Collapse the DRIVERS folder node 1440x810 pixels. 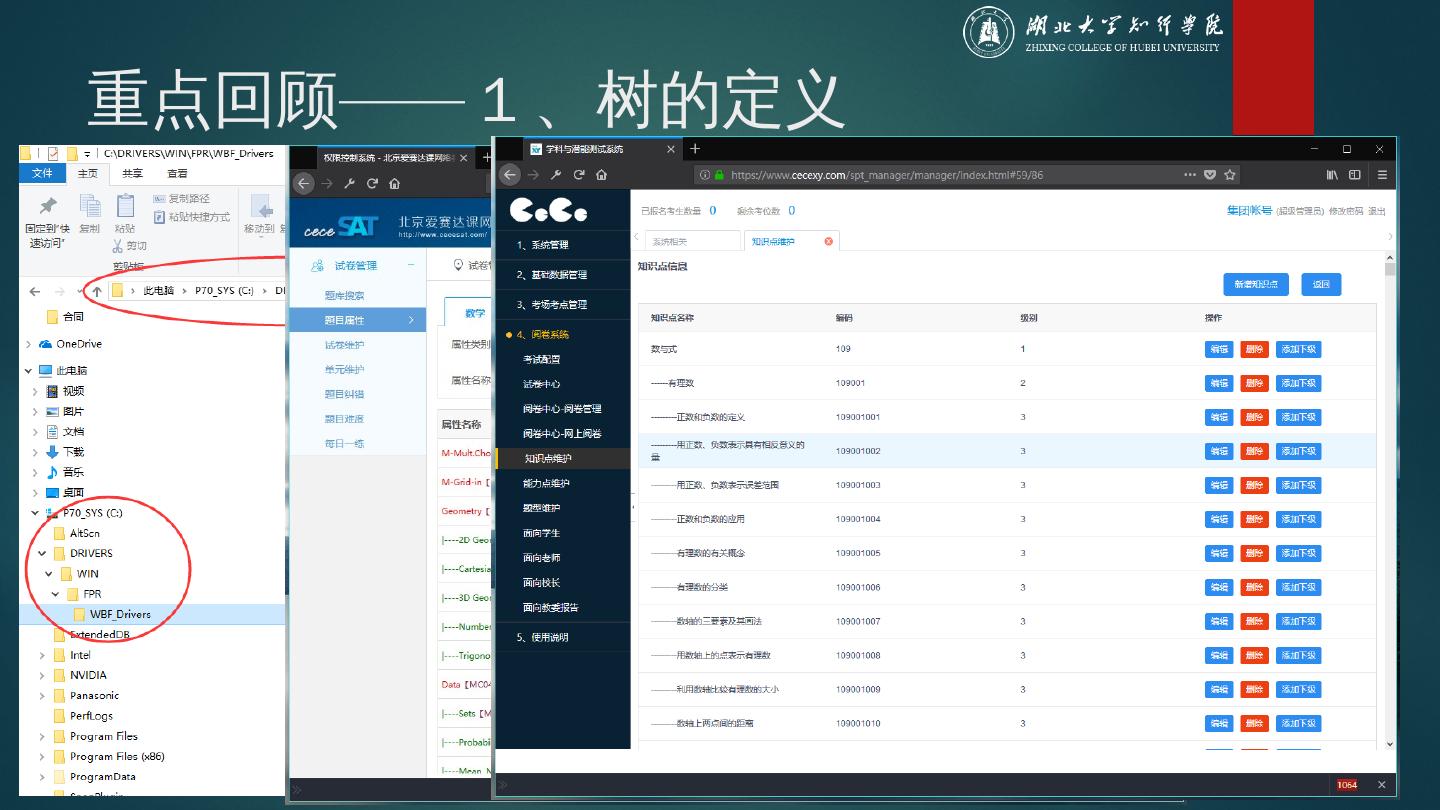point(42,553)
